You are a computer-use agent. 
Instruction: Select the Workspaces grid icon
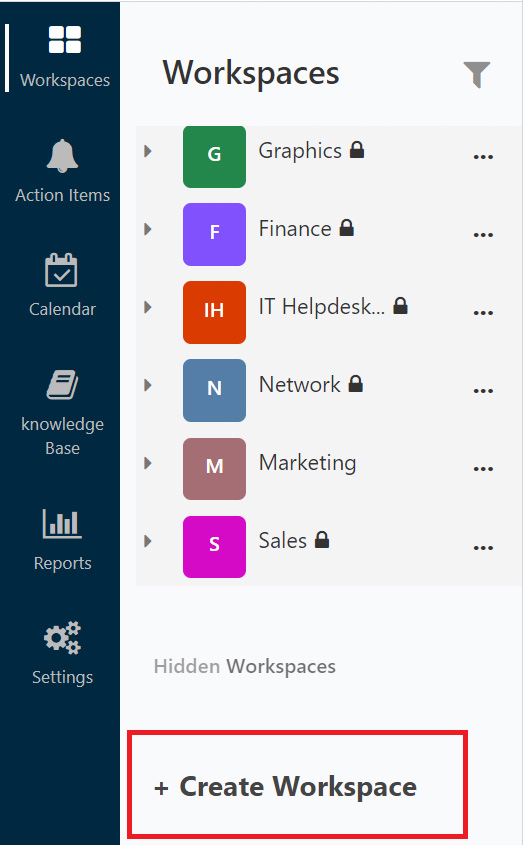(x=64, y=39)
